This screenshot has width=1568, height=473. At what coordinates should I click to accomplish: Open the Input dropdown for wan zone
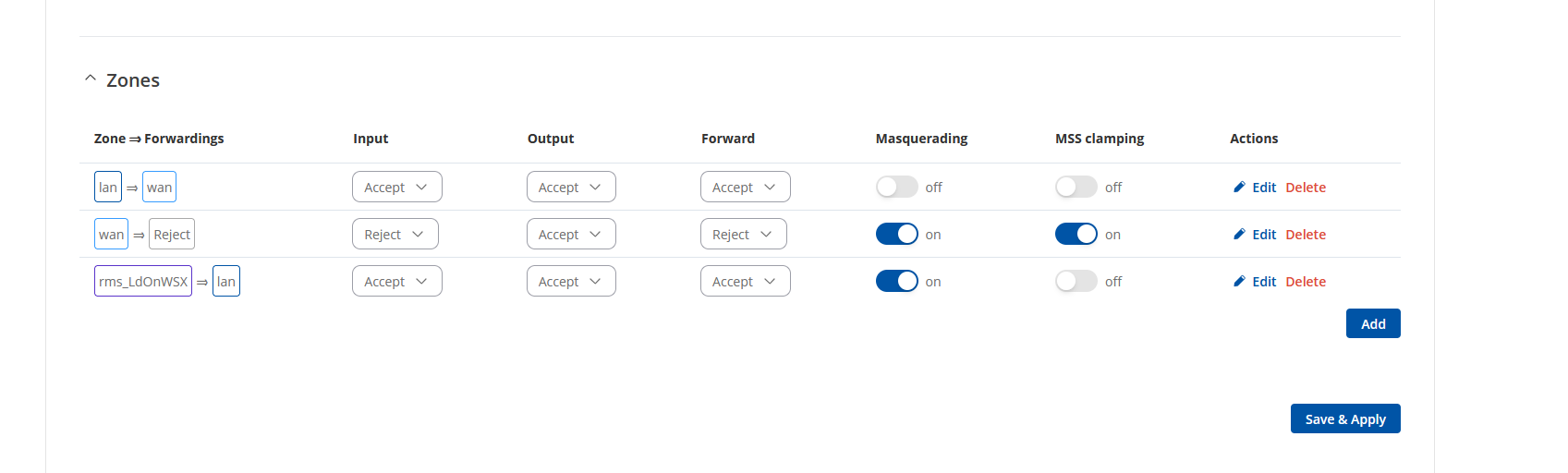pos(395,235)
